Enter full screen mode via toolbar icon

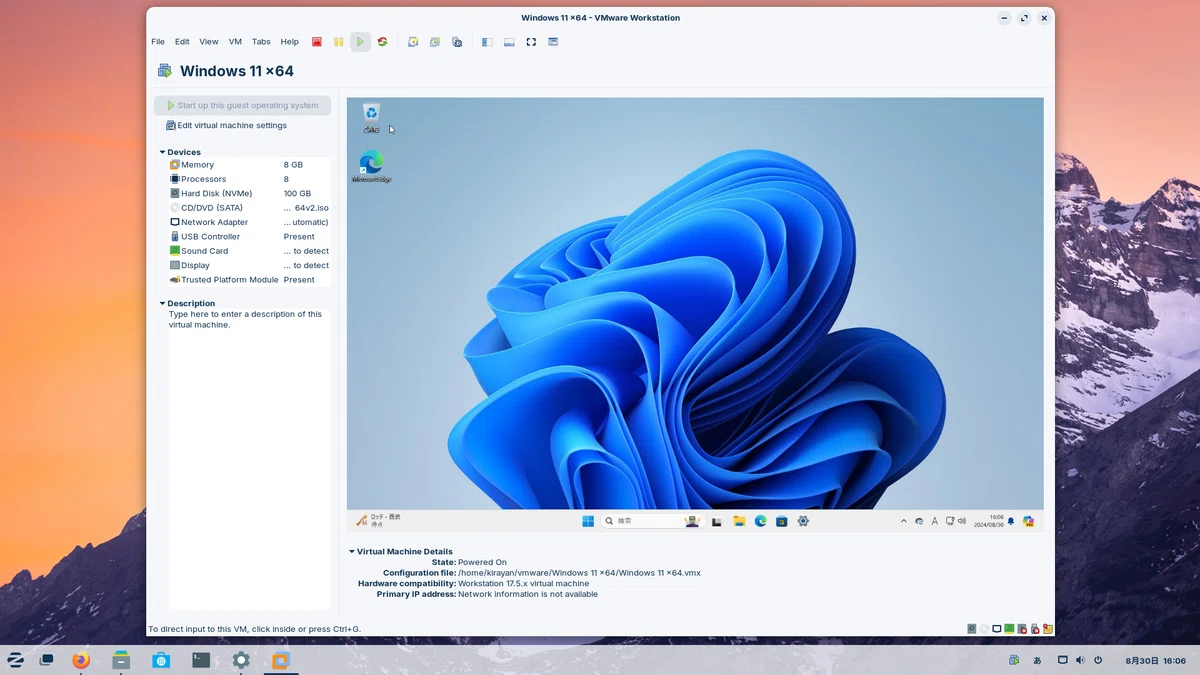pyautogui.click(x=531, y=42)
